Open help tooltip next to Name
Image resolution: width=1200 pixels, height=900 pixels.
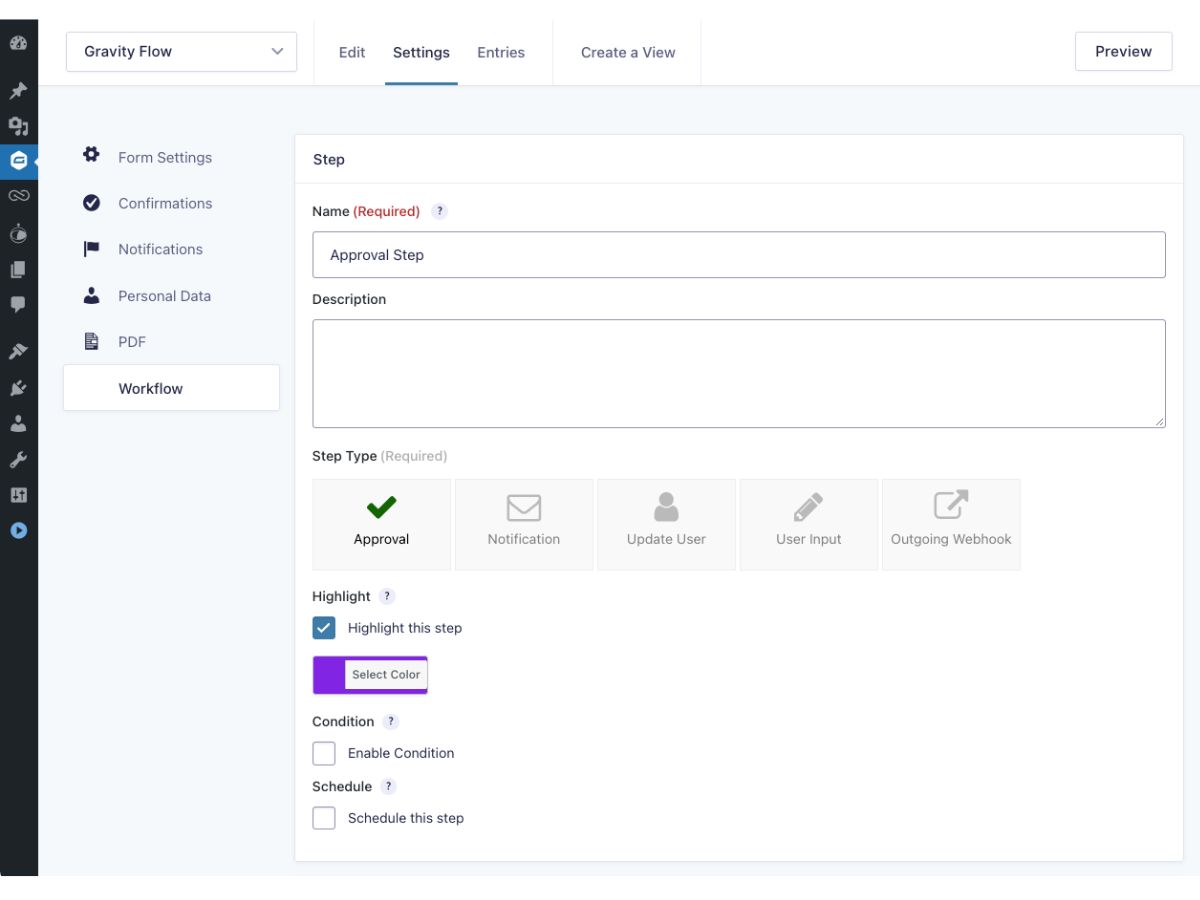(439, 211)
